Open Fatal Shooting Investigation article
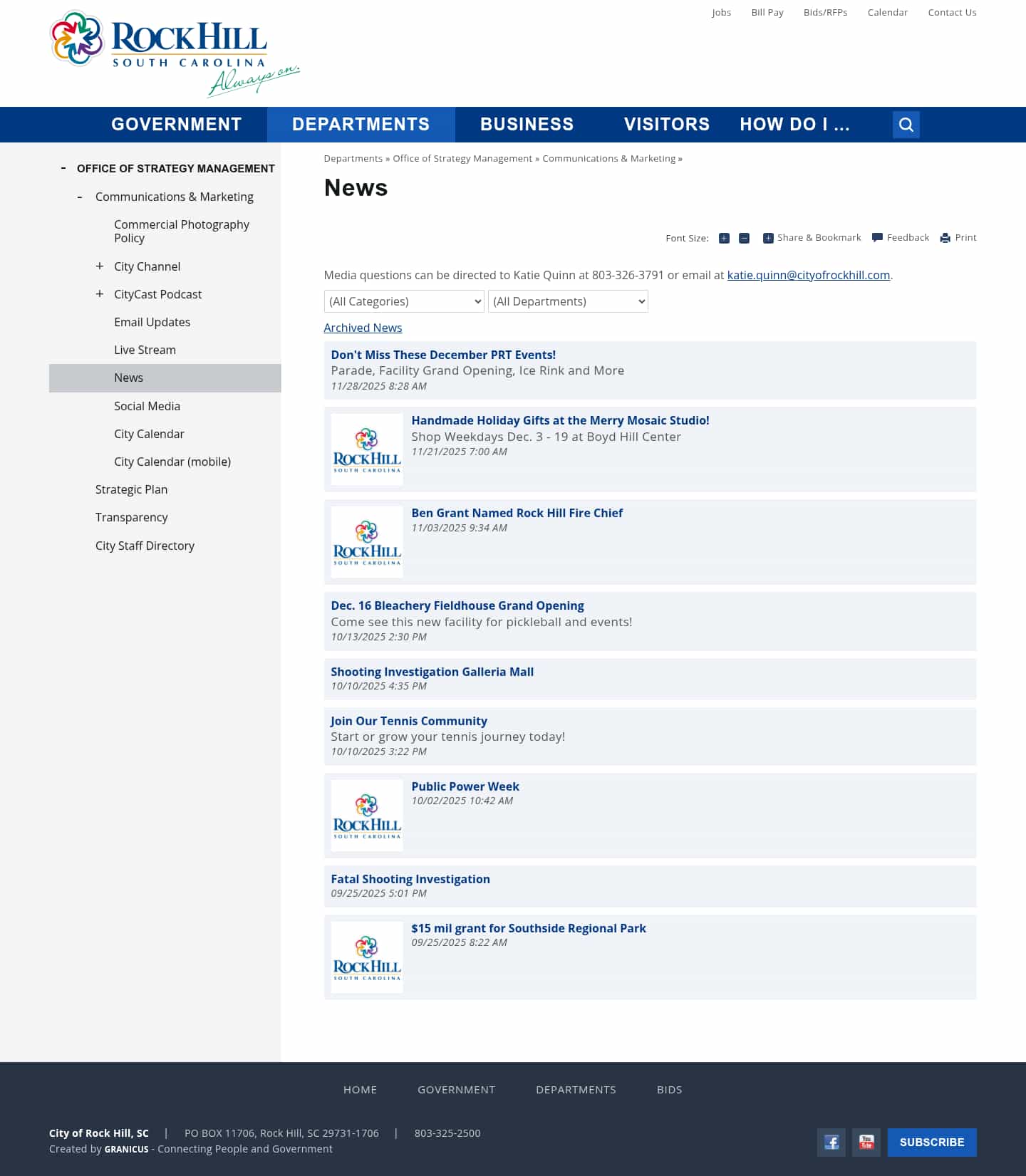Viewport: 1026px width, 1176px height. (x=410, y=879)
